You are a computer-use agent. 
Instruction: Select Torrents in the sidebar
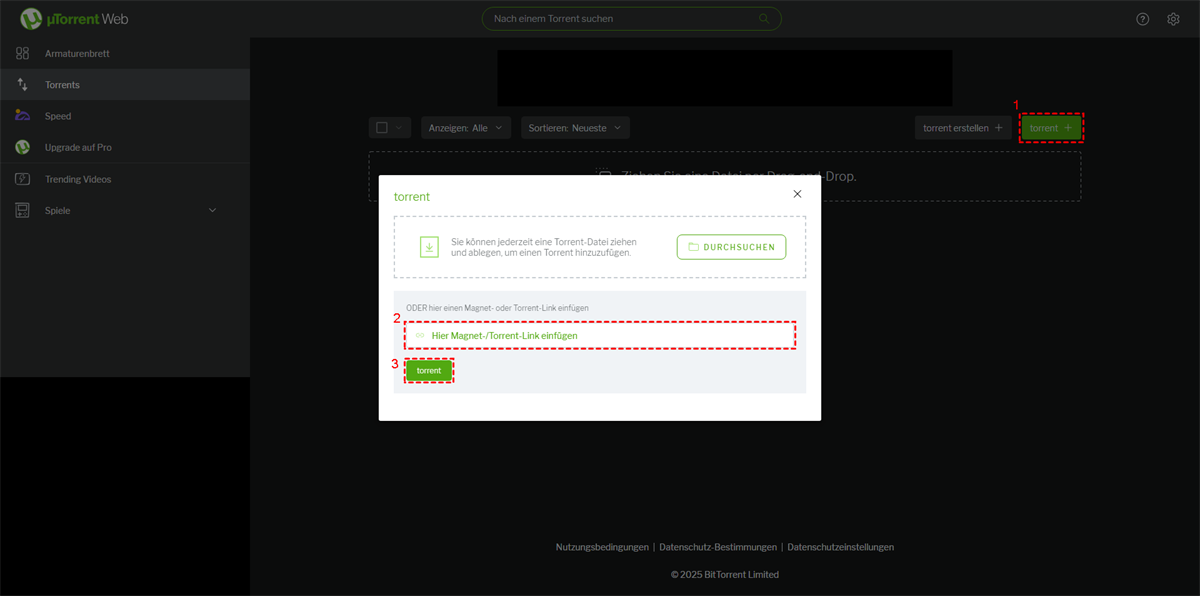click(x=125, y=85)
